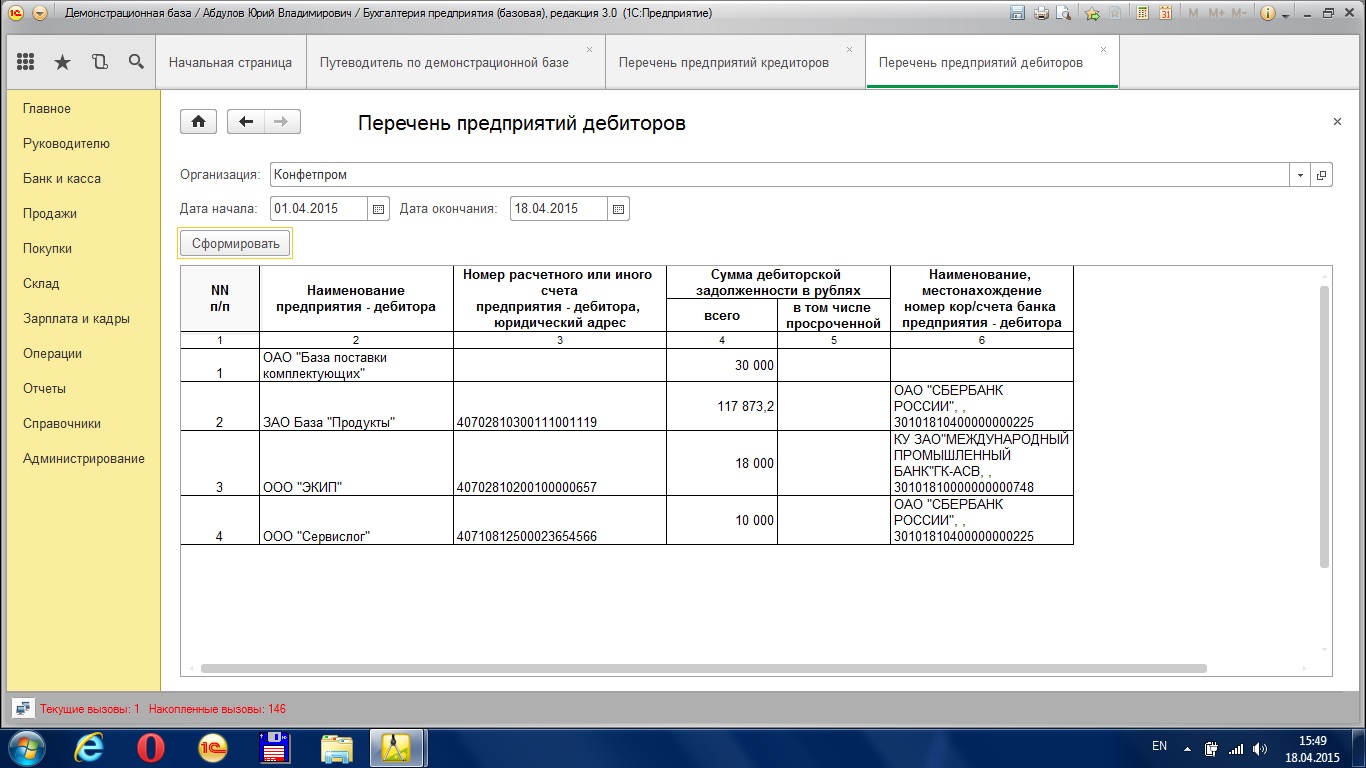
Task: Open main menu dropdown next to 1C logo
Action: [39, 14]
